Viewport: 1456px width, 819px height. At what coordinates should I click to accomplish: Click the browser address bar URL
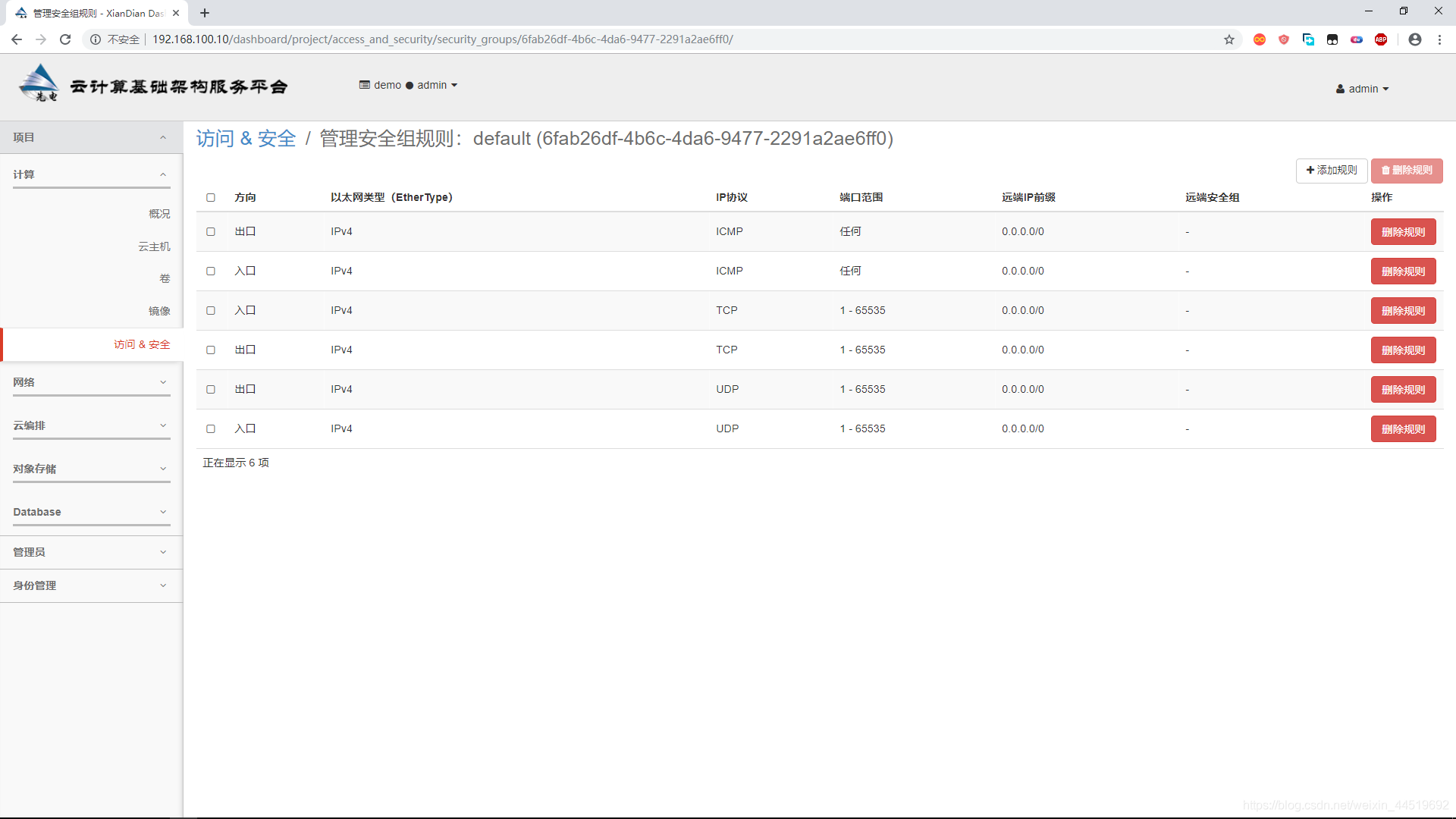point(443,39)
